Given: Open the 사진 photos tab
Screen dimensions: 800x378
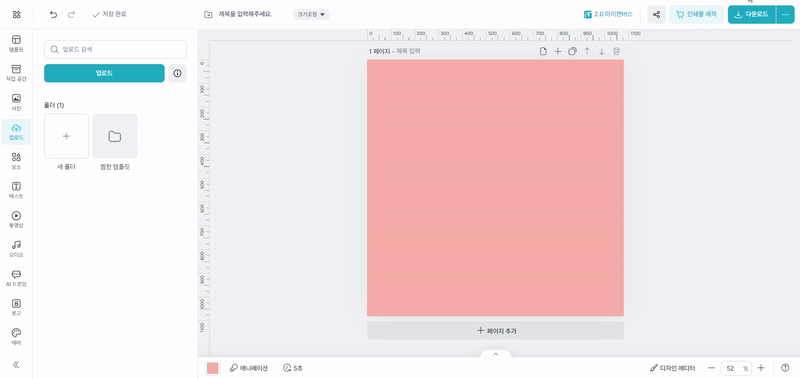Looking at the screenshot, I should point(16,103).
